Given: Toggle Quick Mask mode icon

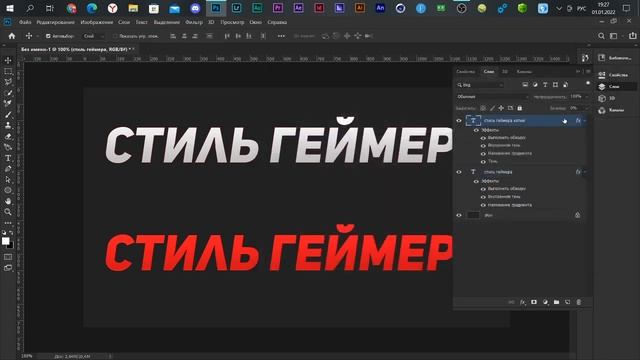Looking at the screenshot, I should click(x=8, y=257).
